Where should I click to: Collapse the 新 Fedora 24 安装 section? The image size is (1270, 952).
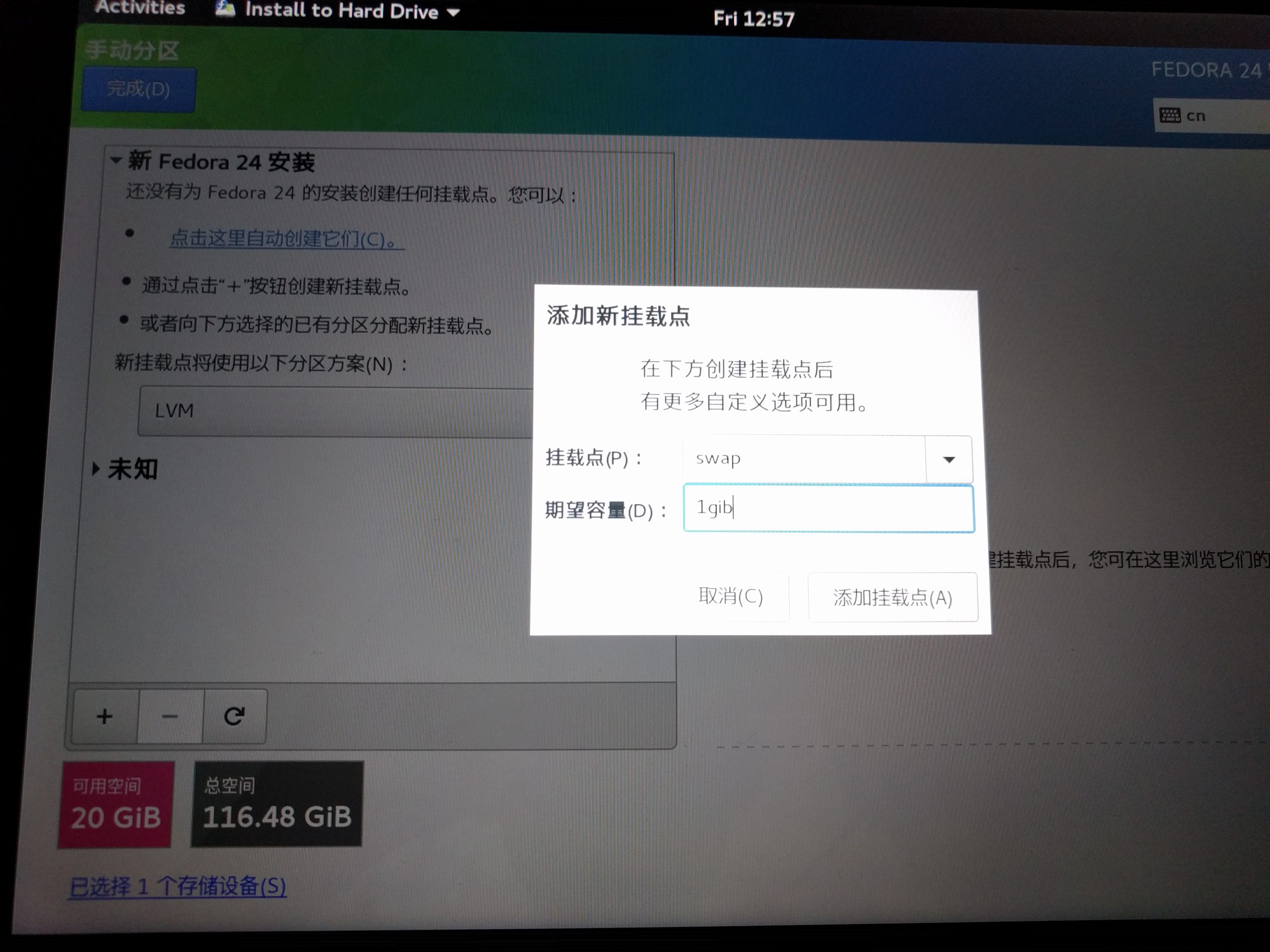[116, 160]
